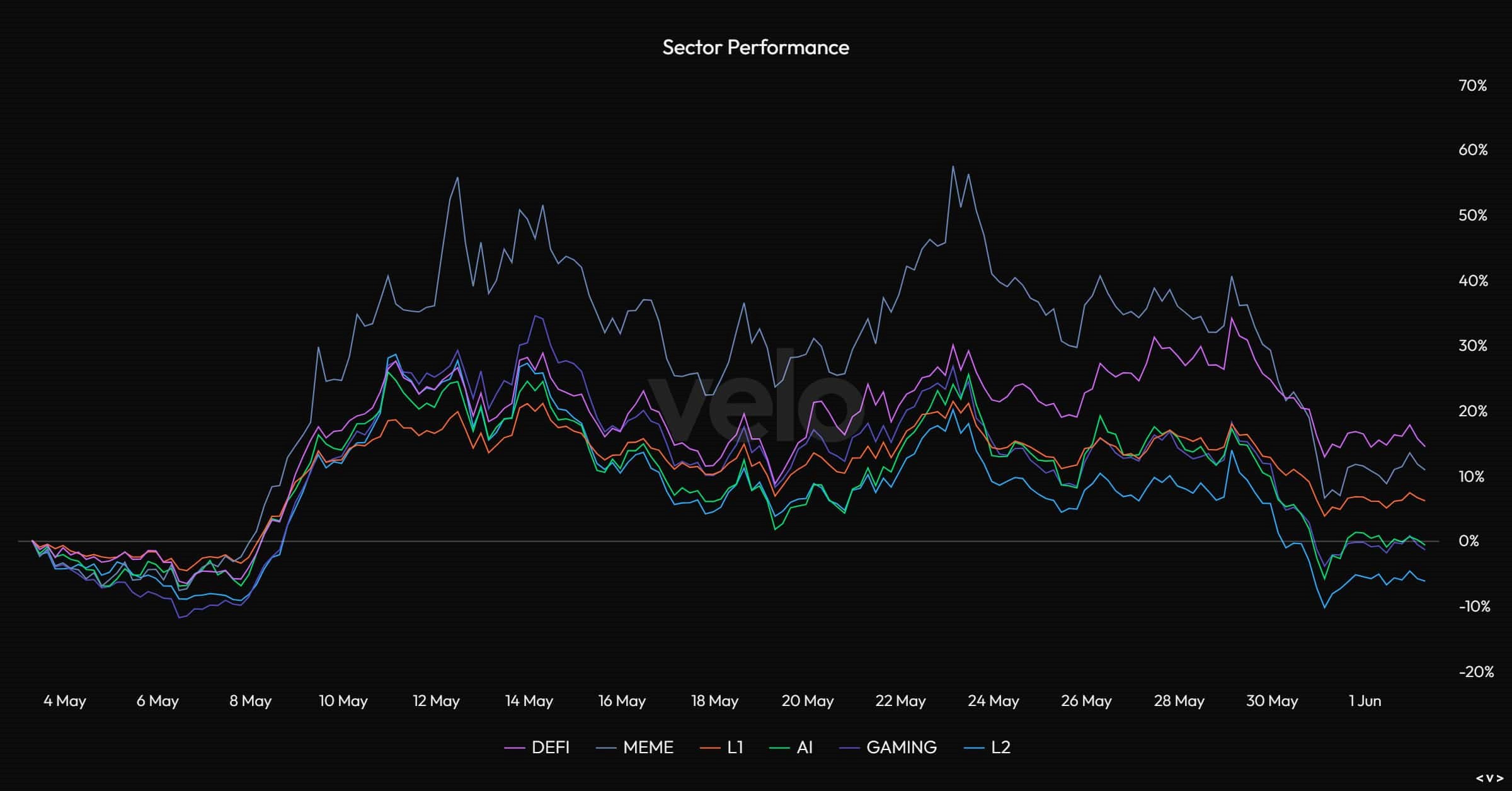
Task: Click the green AI legend line marker
Action: click(x=779, y=748)
